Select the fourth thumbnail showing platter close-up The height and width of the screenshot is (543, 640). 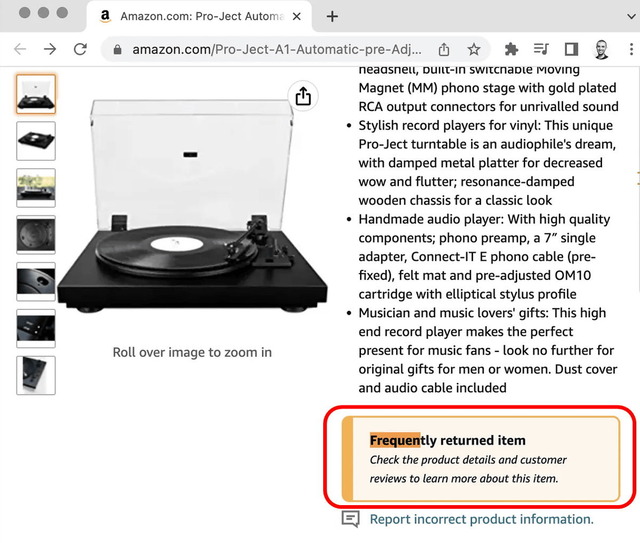36,235
